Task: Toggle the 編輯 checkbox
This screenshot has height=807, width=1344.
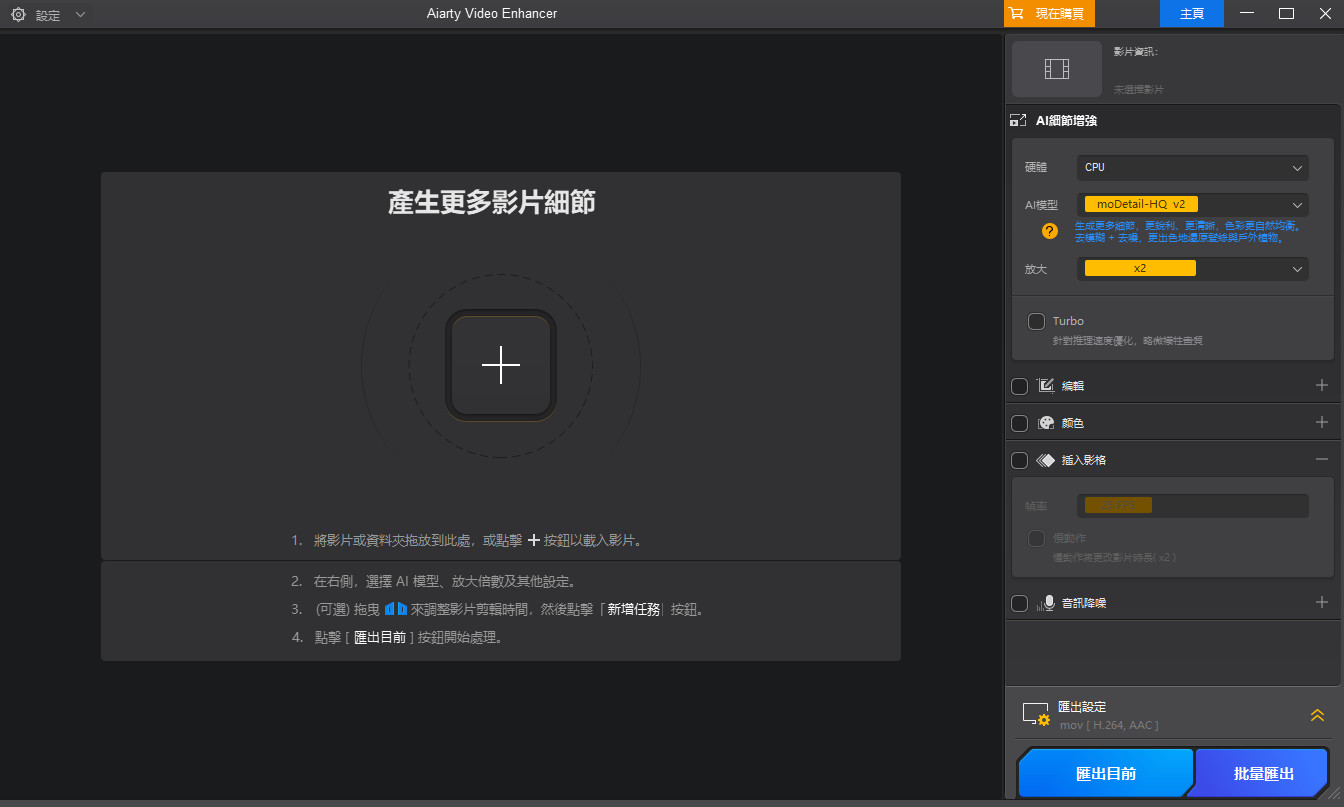Action: [1019, 386]
